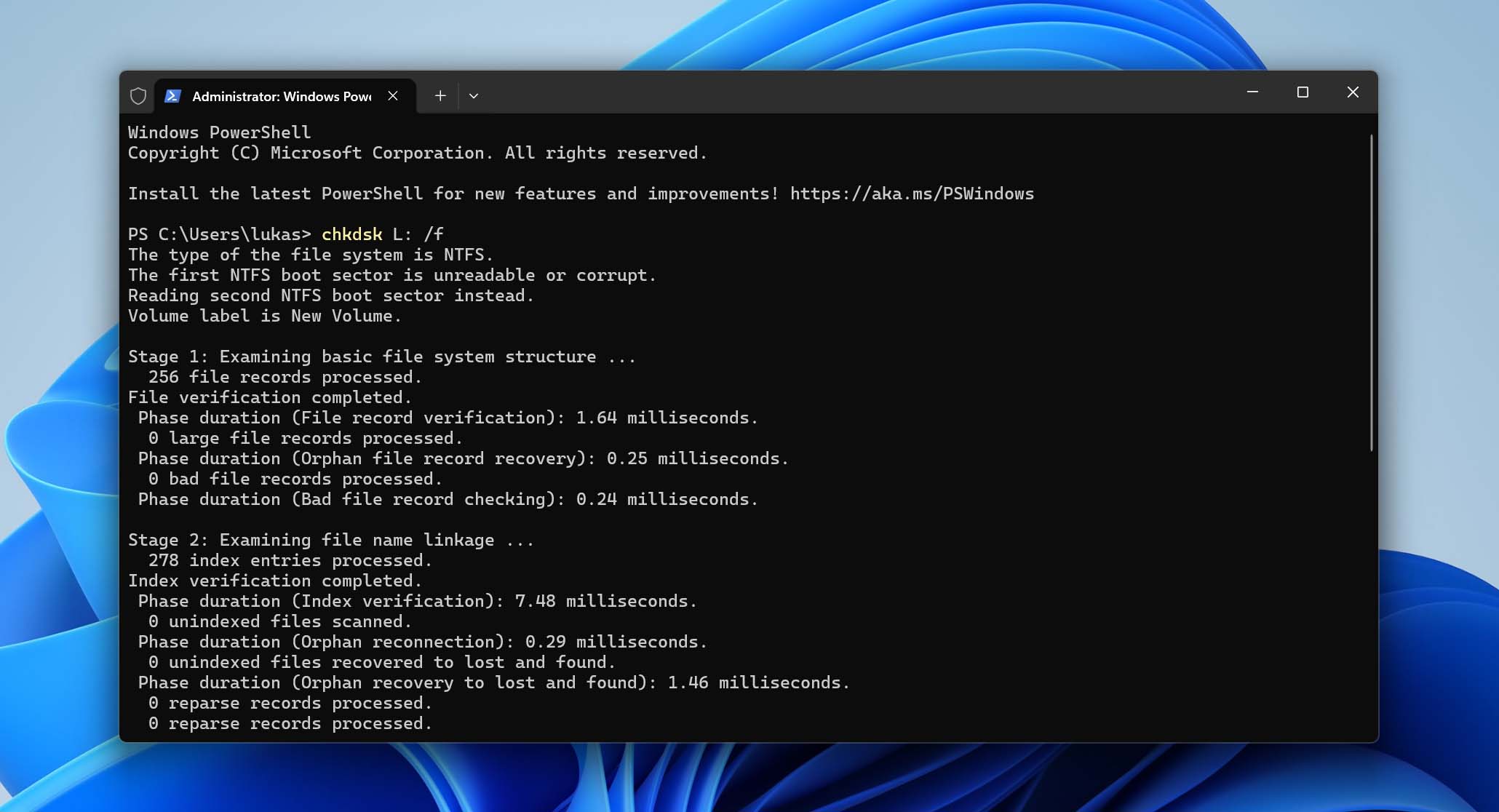Viewport: 1499px width, 812px height.
Task: Close the Windows Terminal window
Action: pyautogui.click(x=1353, y=92)
